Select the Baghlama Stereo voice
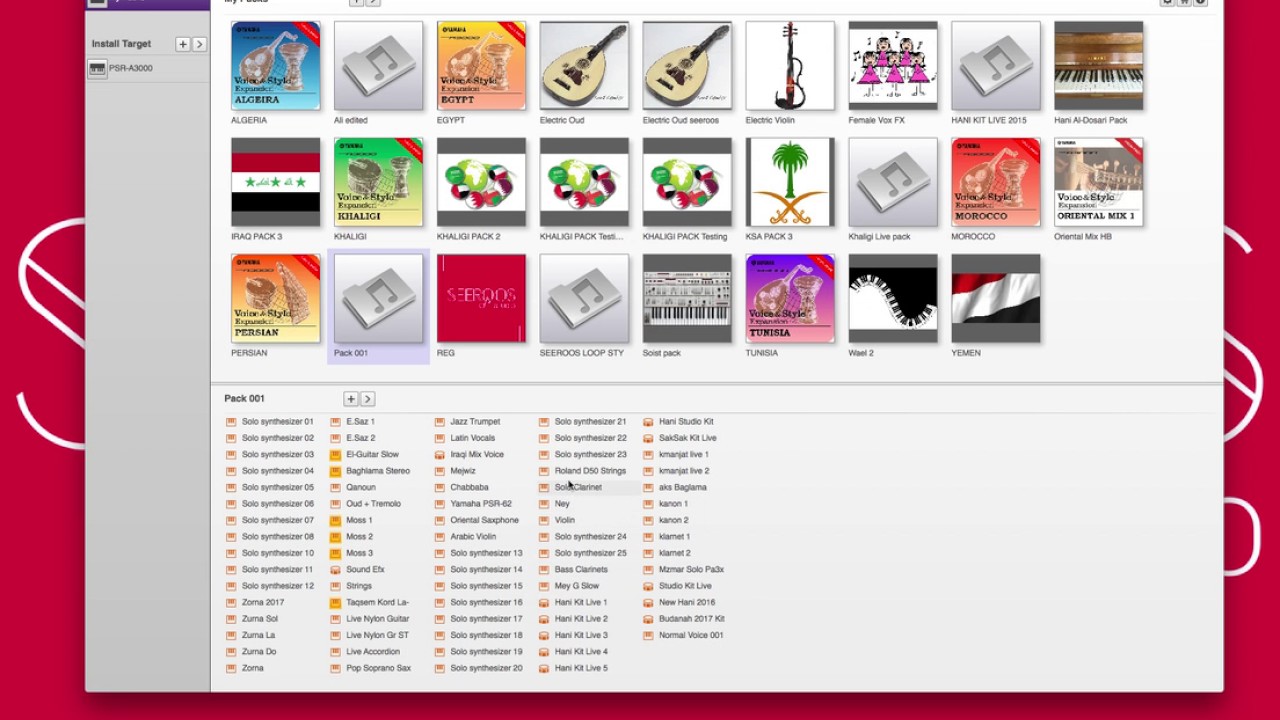 click(x=377, y=471)
